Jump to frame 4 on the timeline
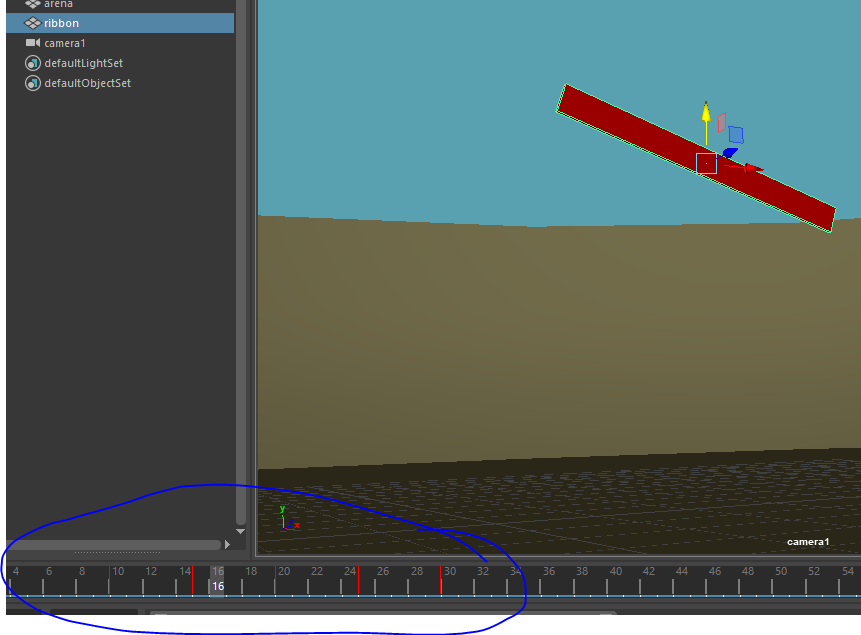The width and height of the screenshot is (861, 635). pyautogui.click(x=15, y=571)
